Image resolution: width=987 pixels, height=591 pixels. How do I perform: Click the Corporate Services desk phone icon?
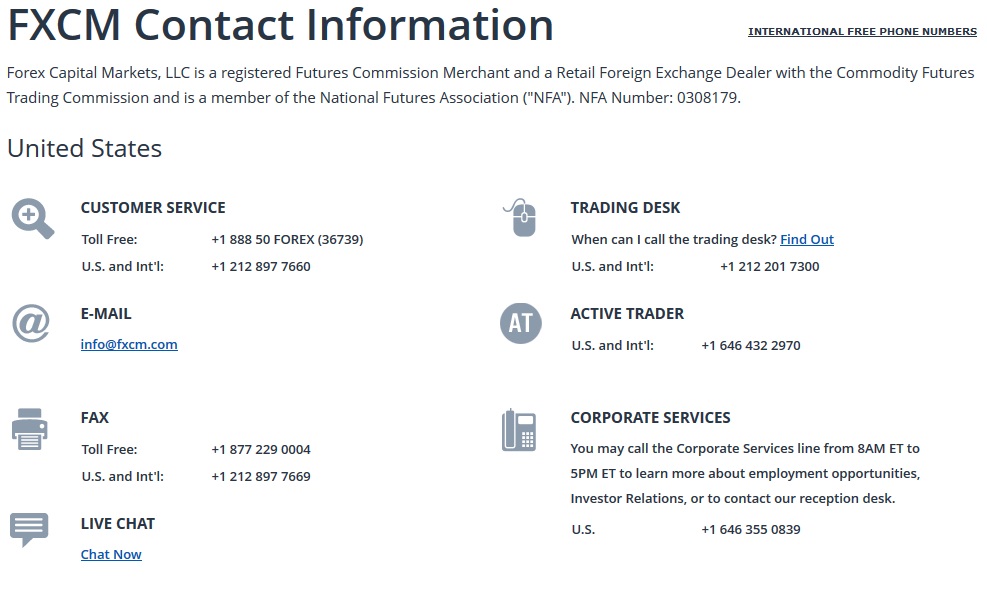click(519, 430)
